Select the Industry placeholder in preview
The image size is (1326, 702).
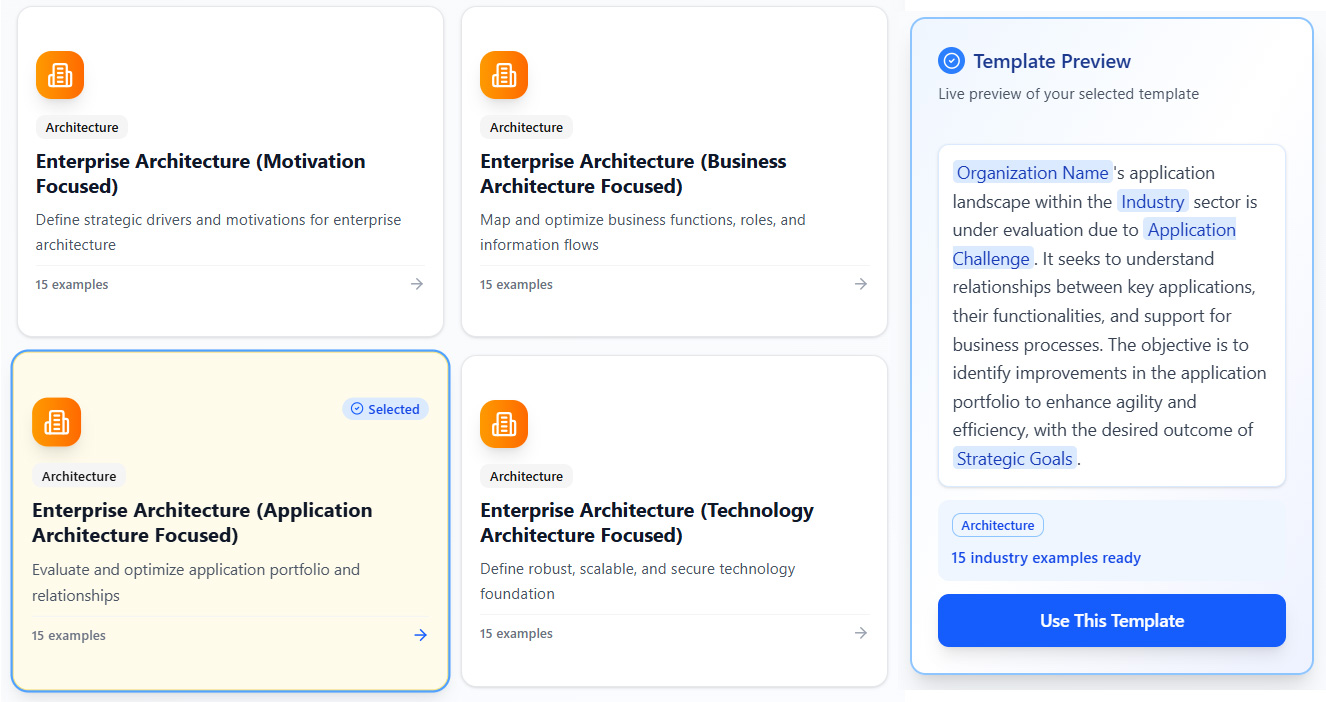(x=1152, y=202)
